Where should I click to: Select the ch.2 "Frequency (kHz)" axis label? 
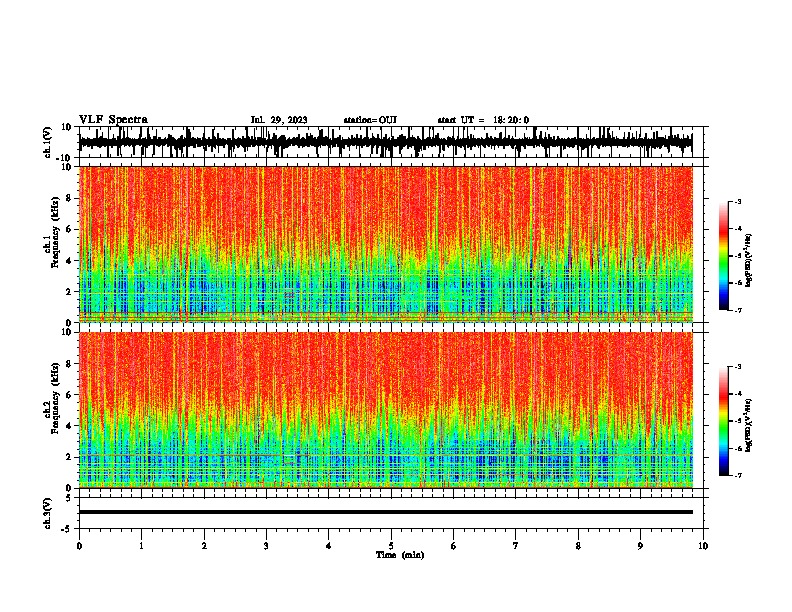(x=55, y=398)
